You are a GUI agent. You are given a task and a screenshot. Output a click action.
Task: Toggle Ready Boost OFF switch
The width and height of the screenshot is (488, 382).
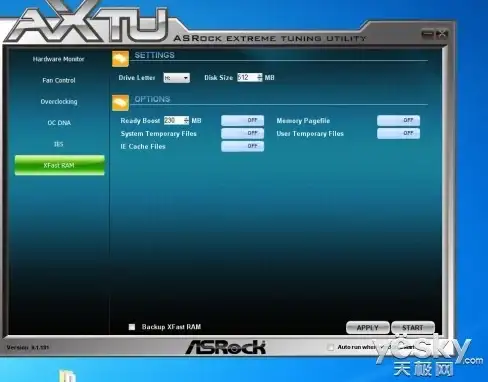click(242, 120)
